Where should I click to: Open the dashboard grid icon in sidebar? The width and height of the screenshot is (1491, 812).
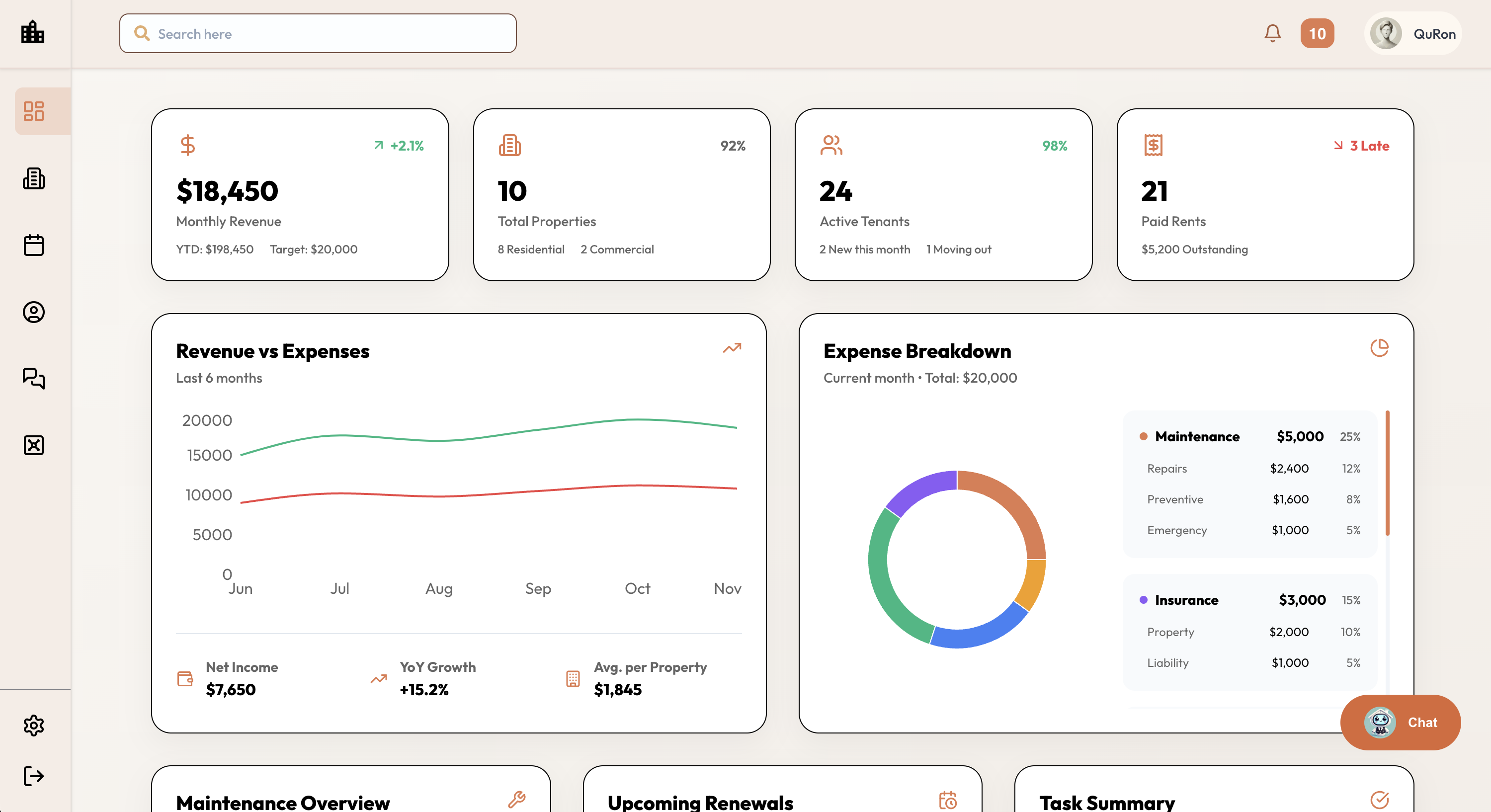click(x=34, y=112)
